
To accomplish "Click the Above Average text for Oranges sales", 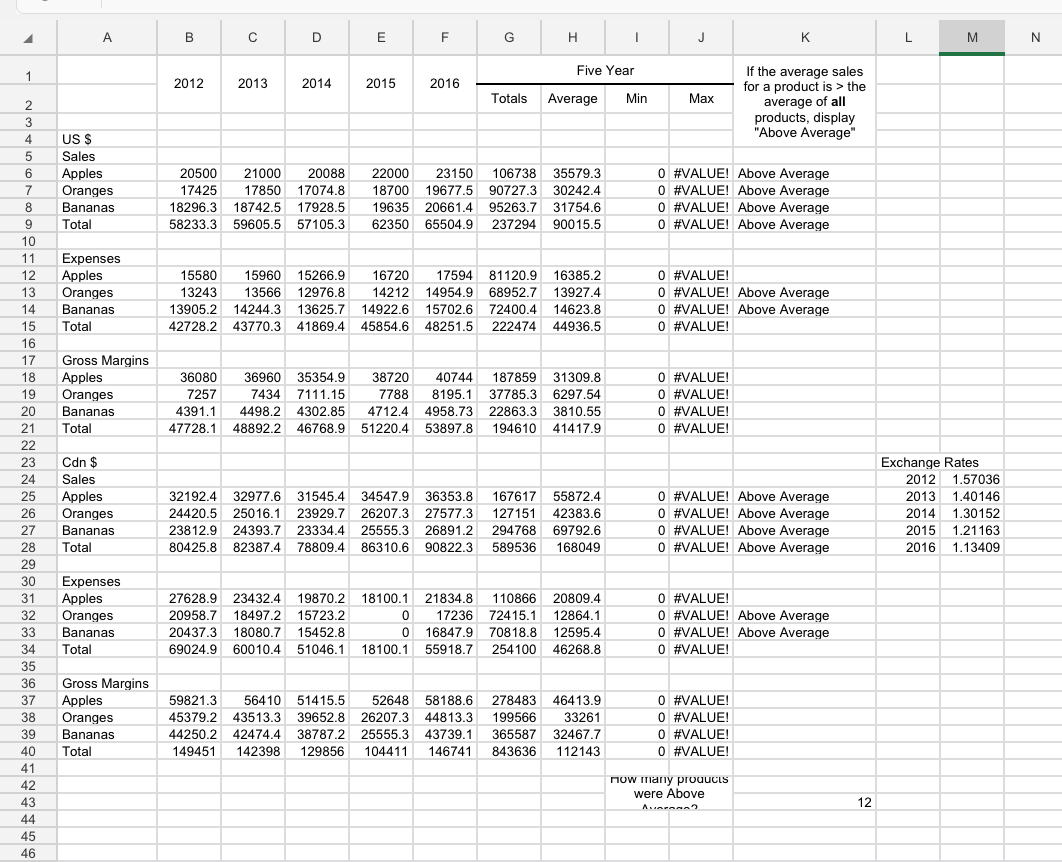I will click(x=804, y=190).
